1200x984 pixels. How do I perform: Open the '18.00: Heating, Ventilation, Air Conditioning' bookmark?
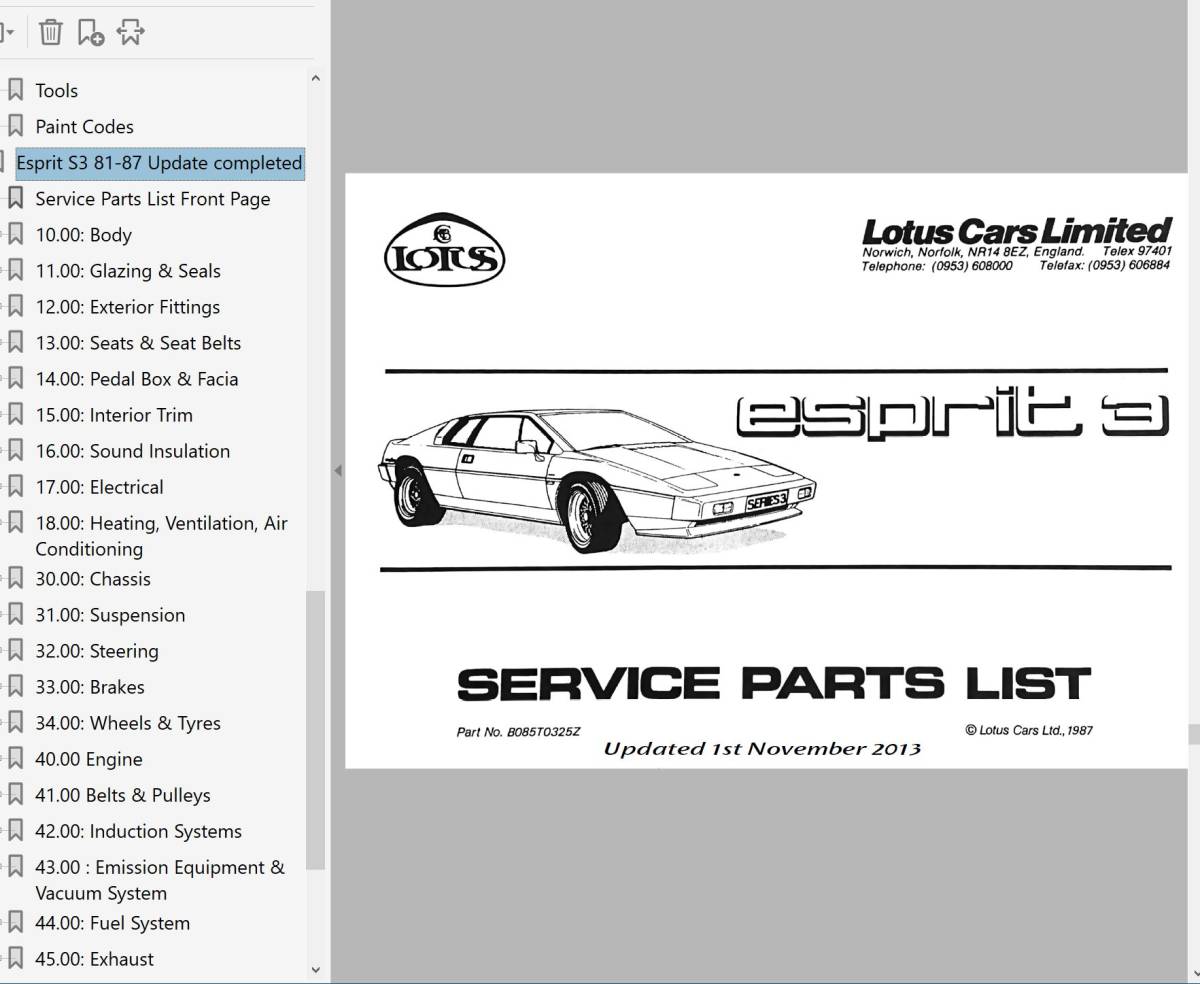[161, 535]
